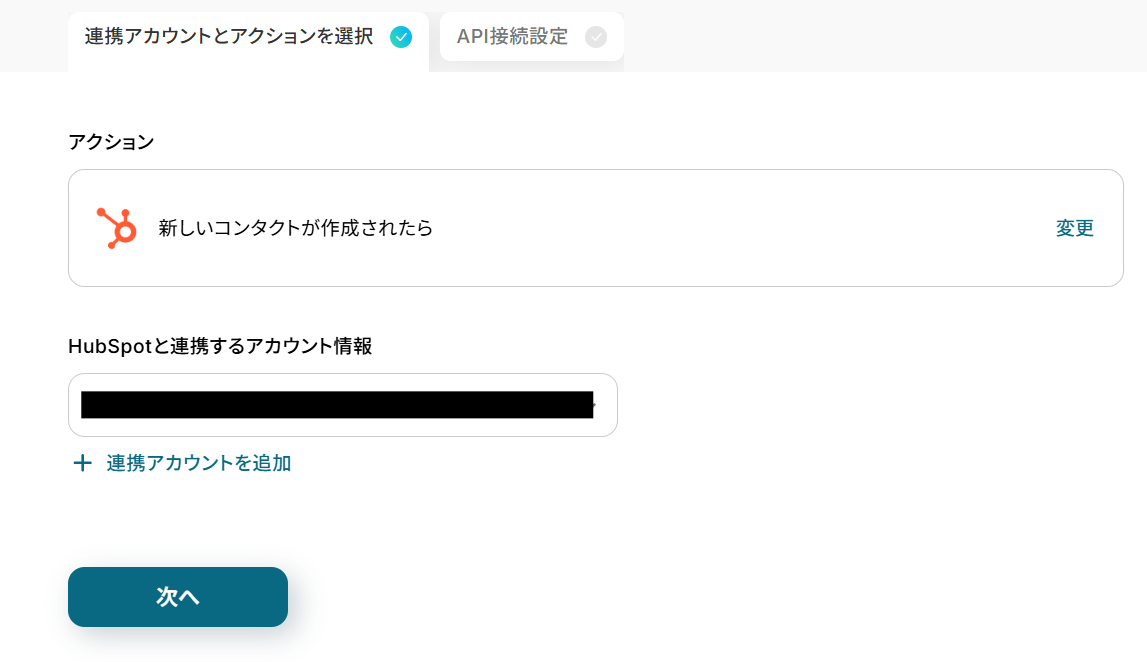Click the gray header strip right of the tabs

[x=880, y=35]
